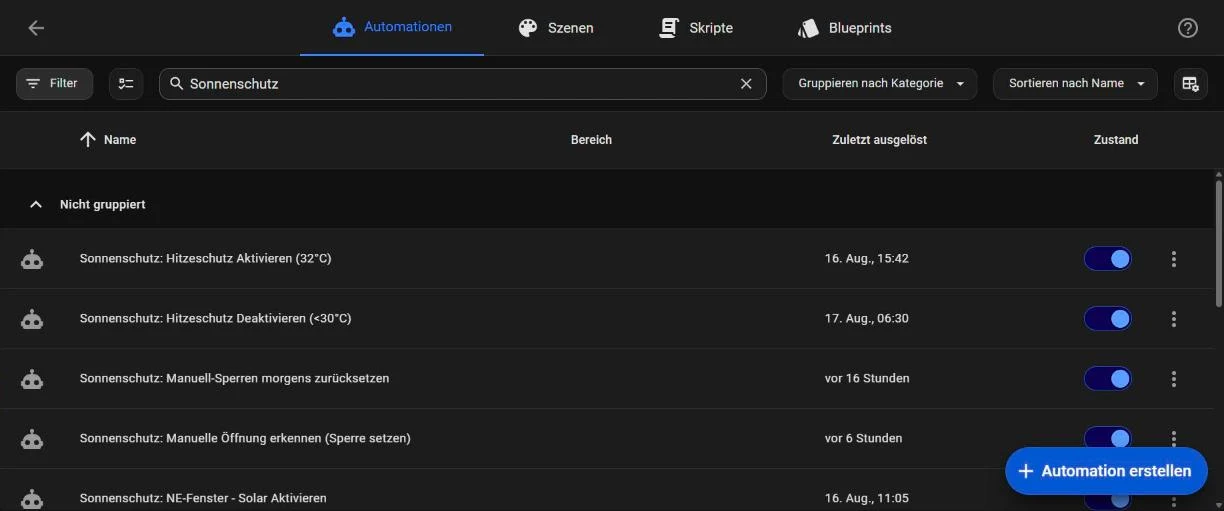
Task: Switch to the Szenen tab
Action: point(556,28)
